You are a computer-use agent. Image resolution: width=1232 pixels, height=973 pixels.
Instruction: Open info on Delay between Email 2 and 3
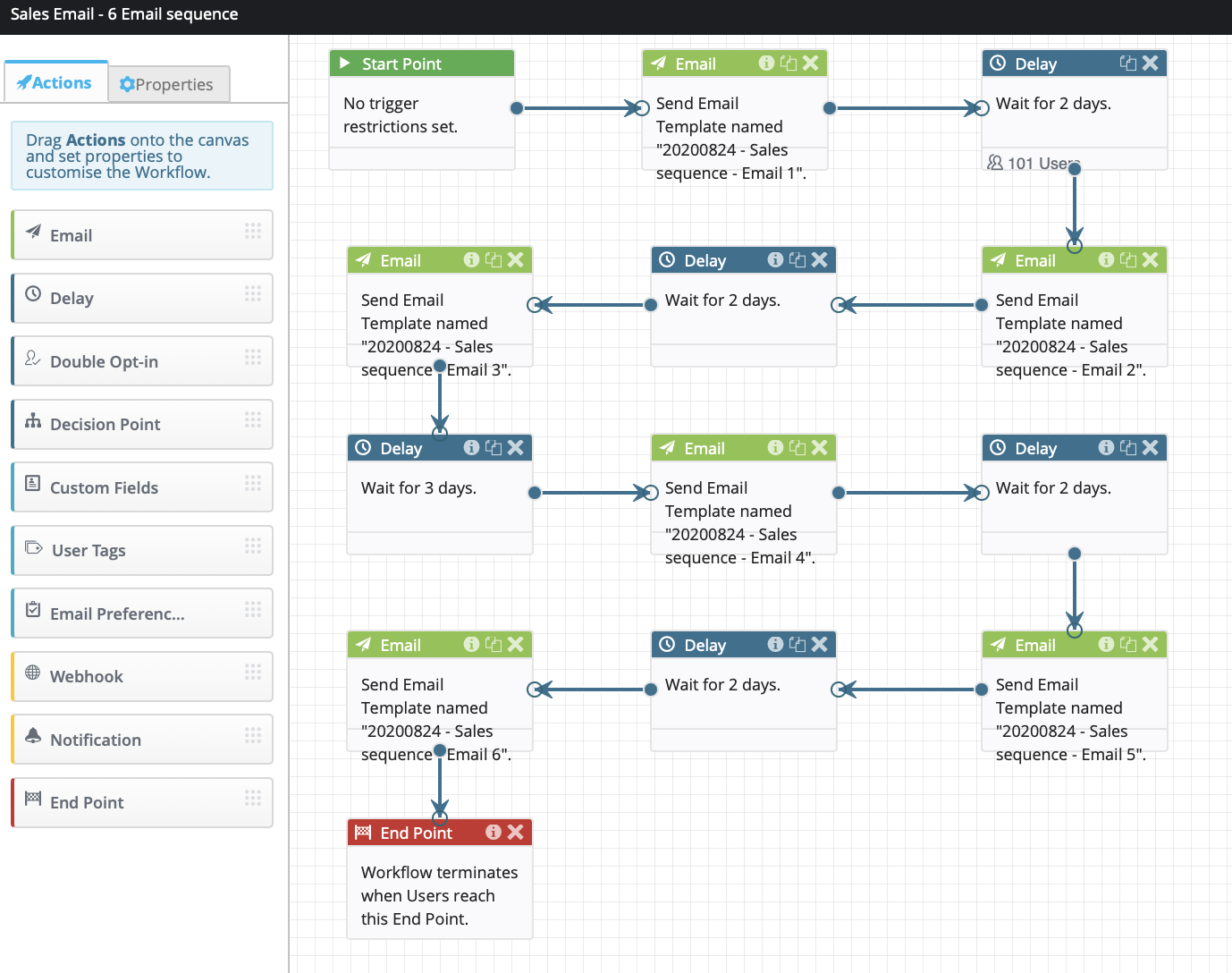click(775, 259)
